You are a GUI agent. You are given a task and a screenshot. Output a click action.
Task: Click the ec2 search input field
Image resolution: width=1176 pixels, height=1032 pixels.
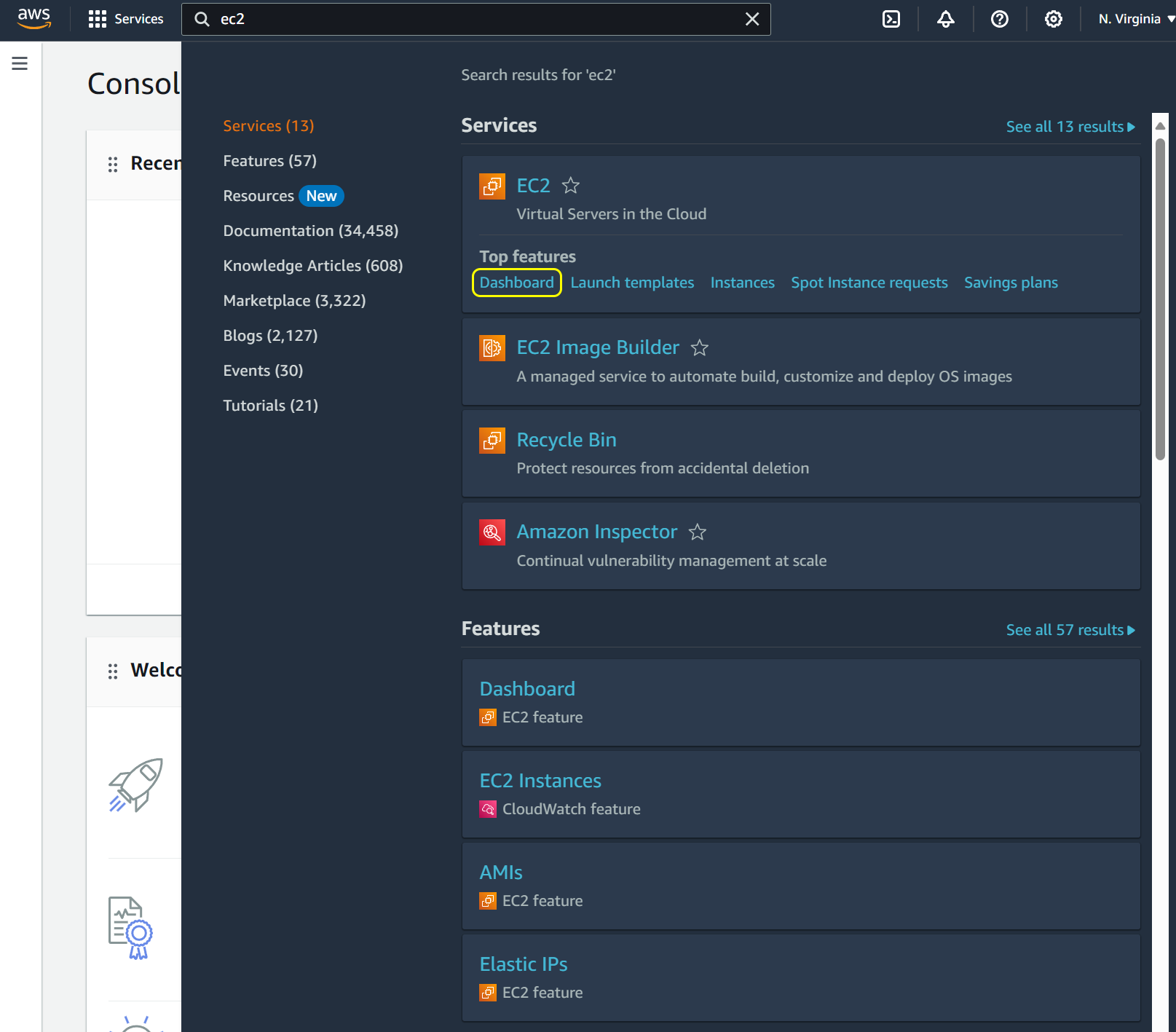(x=475, y=19)
